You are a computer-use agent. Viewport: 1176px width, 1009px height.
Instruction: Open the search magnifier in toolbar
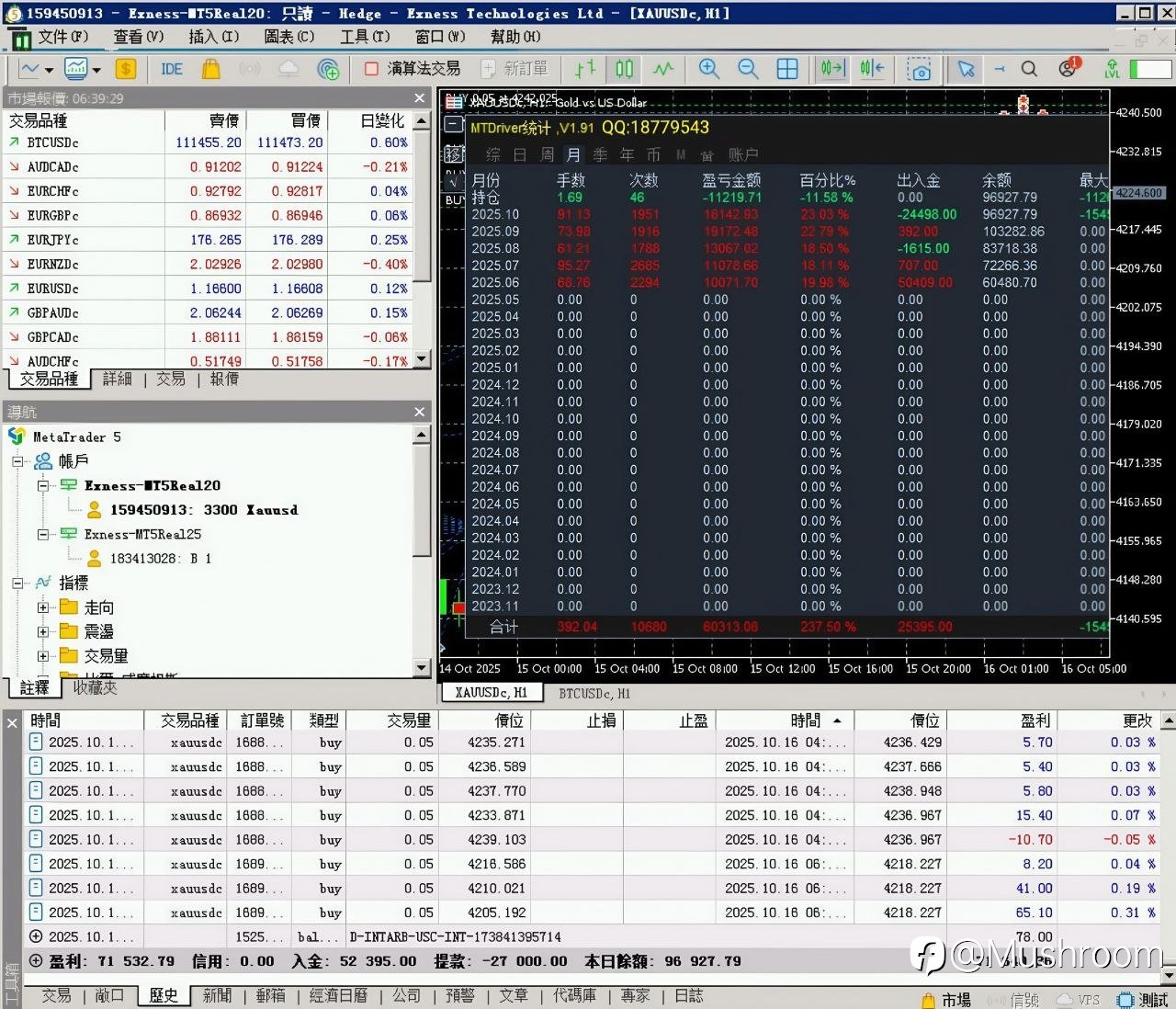coord(1029,69)
